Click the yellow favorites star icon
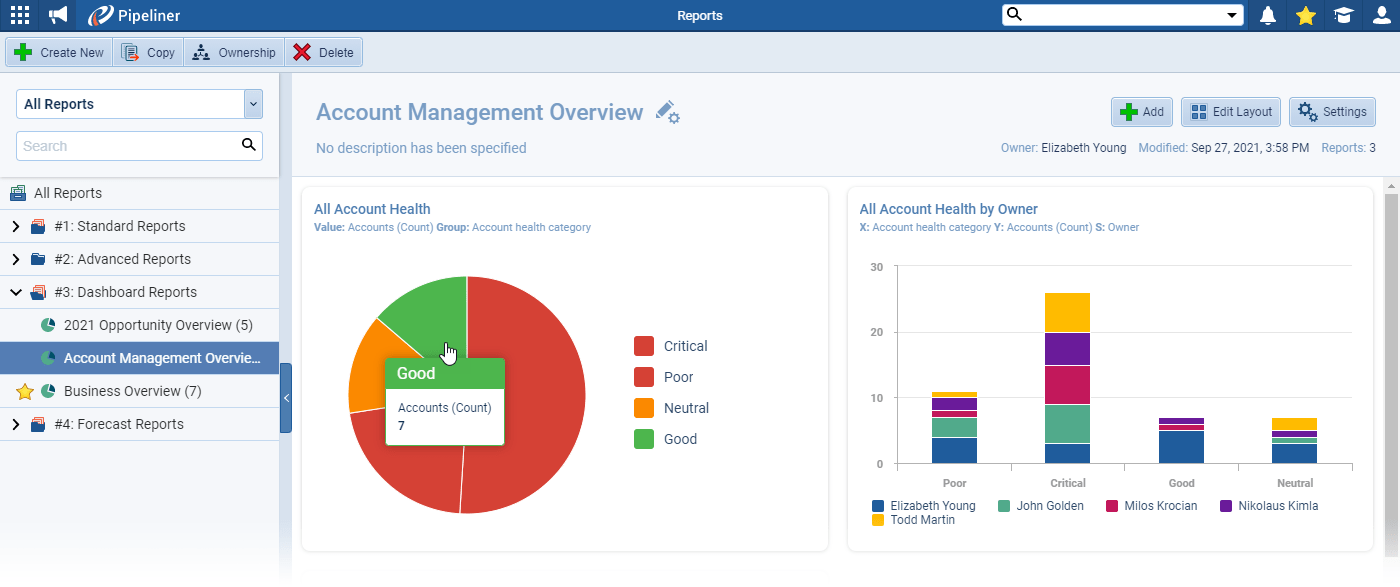This screenshot has width=1400, height=587. [1305, 15]
